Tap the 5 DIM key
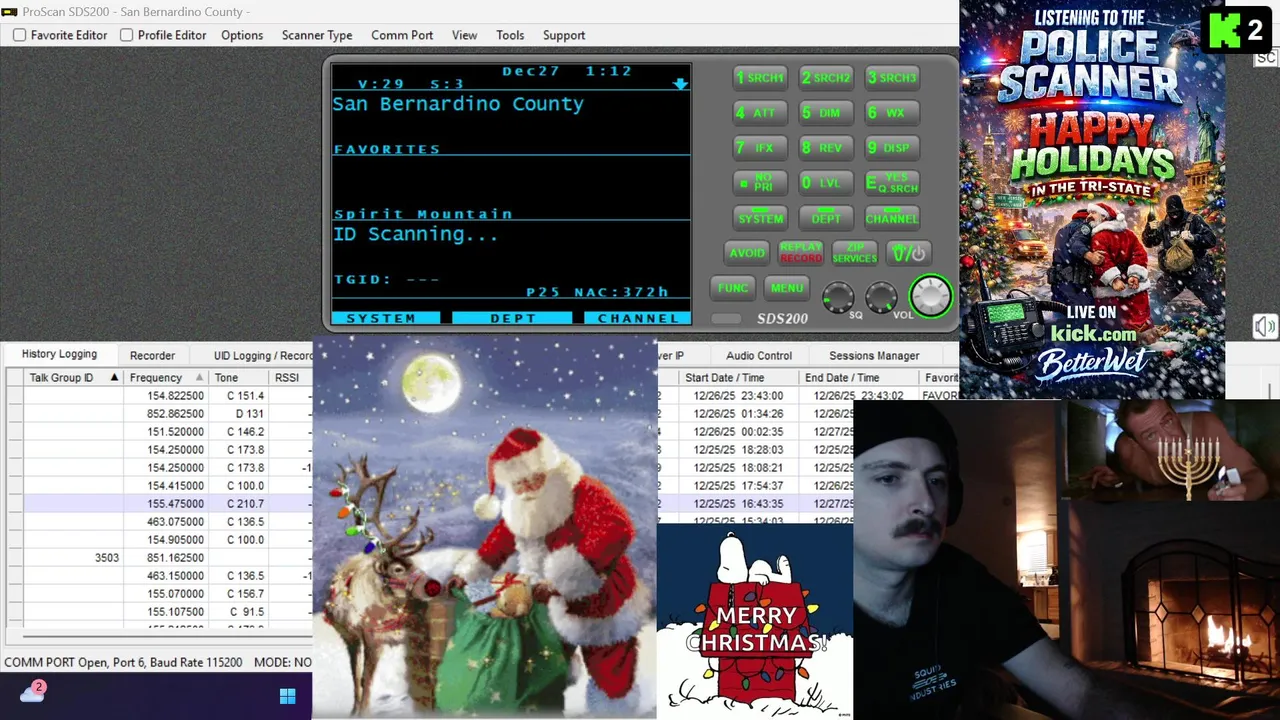The height and width of the screenshot is (720, 1280). coord(827,113)
